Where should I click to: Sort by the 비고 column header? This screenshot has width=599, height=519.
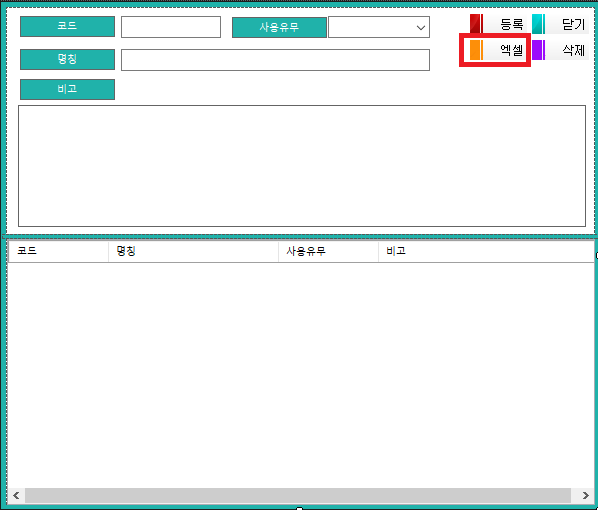pyautogui.click(x=486, y=251)
